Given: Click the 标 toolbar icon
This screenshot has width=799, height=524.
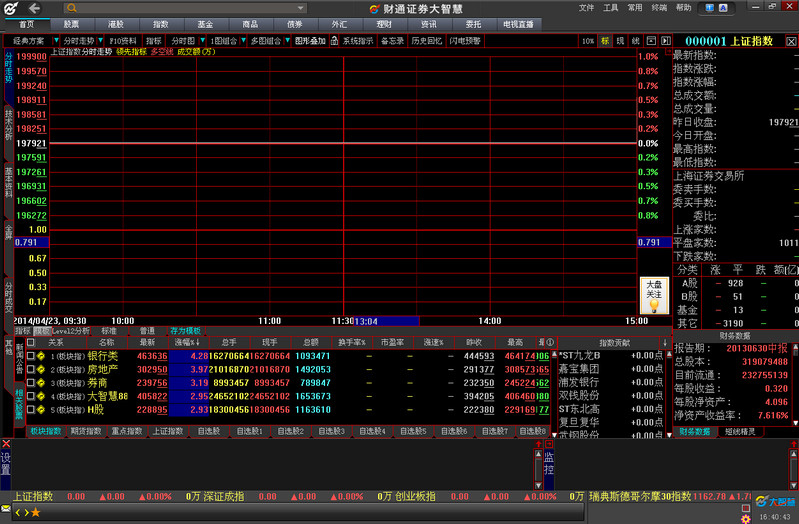Looking at the screenshot, I should [605, 41].
